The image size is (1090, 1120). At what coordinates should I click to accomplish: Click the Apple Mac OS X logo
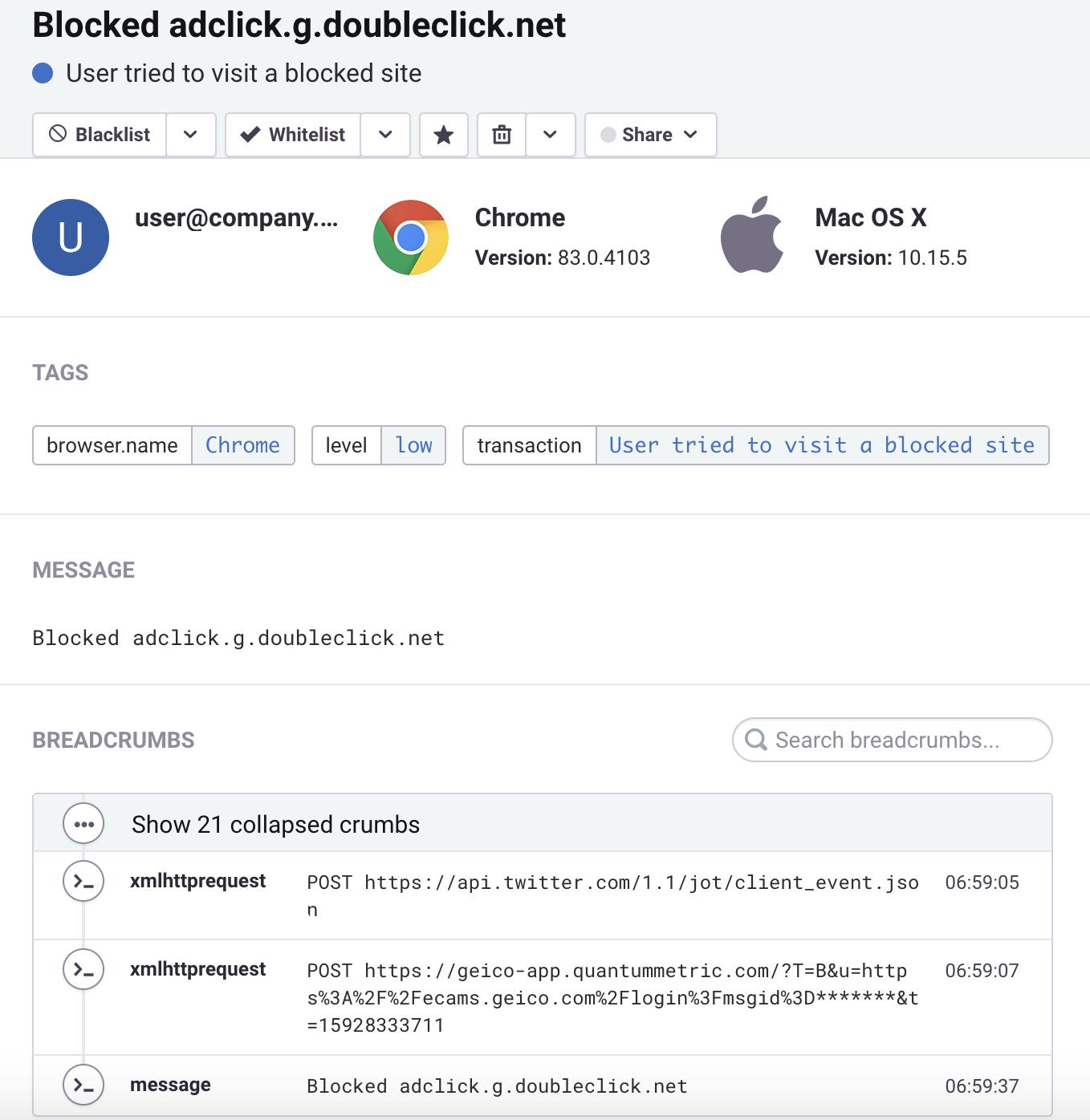[x=752, y=235]
